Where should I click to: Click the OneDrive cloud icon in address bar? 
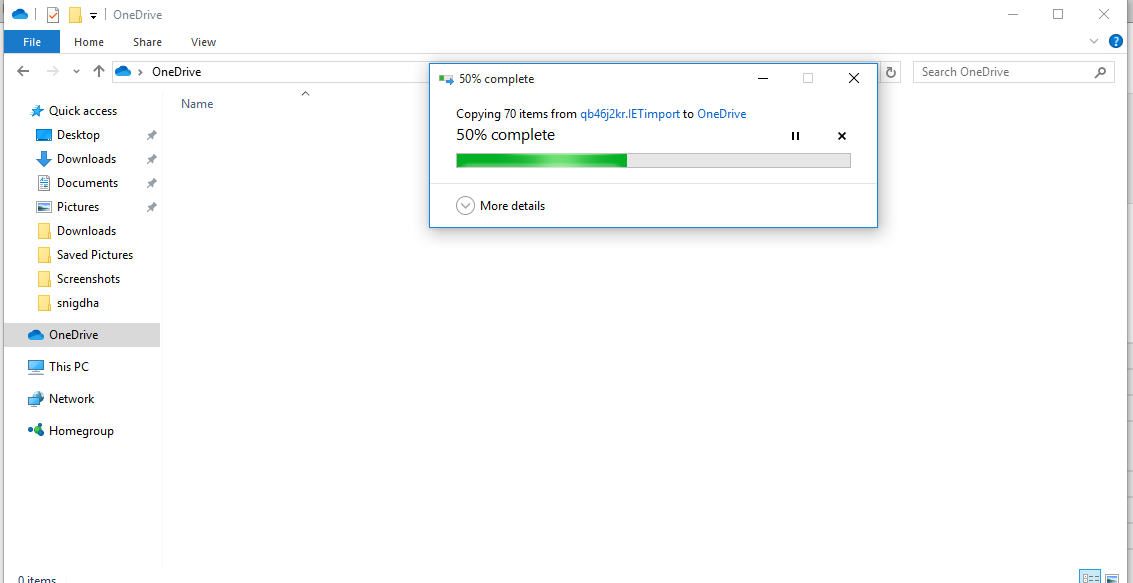pos(123,72)
